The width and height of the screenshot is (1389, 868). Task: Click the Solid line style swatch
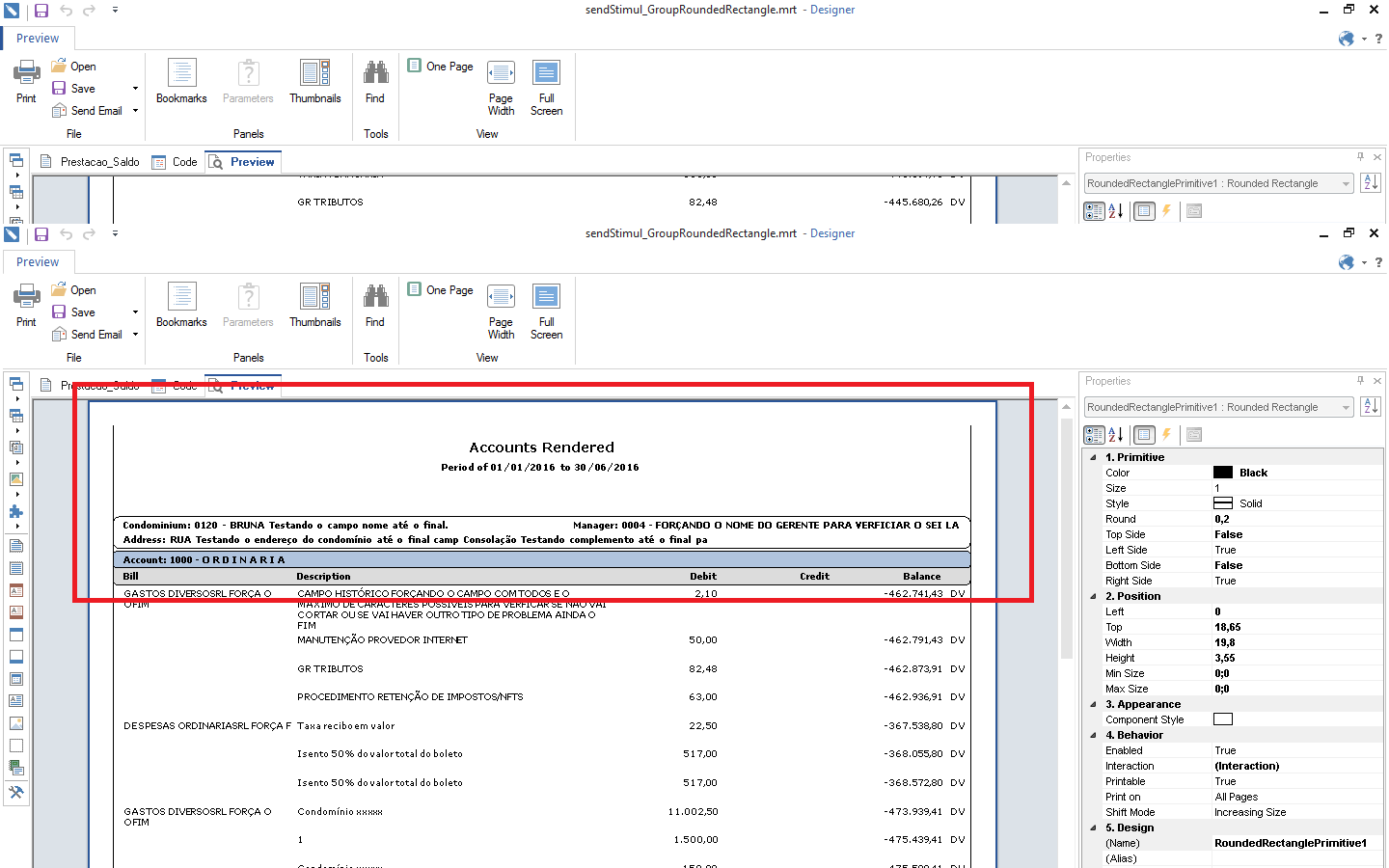coord(1223,503)
